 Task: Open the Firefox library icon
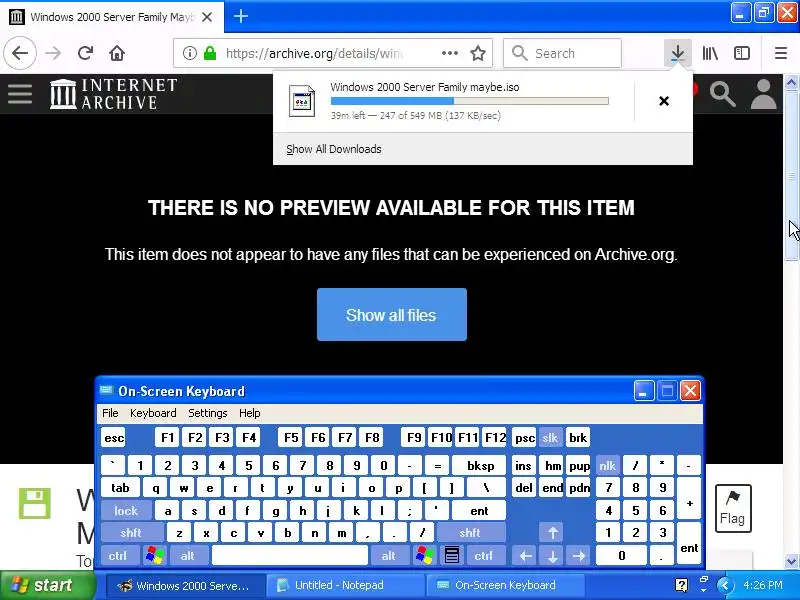[x=710, y=53]
